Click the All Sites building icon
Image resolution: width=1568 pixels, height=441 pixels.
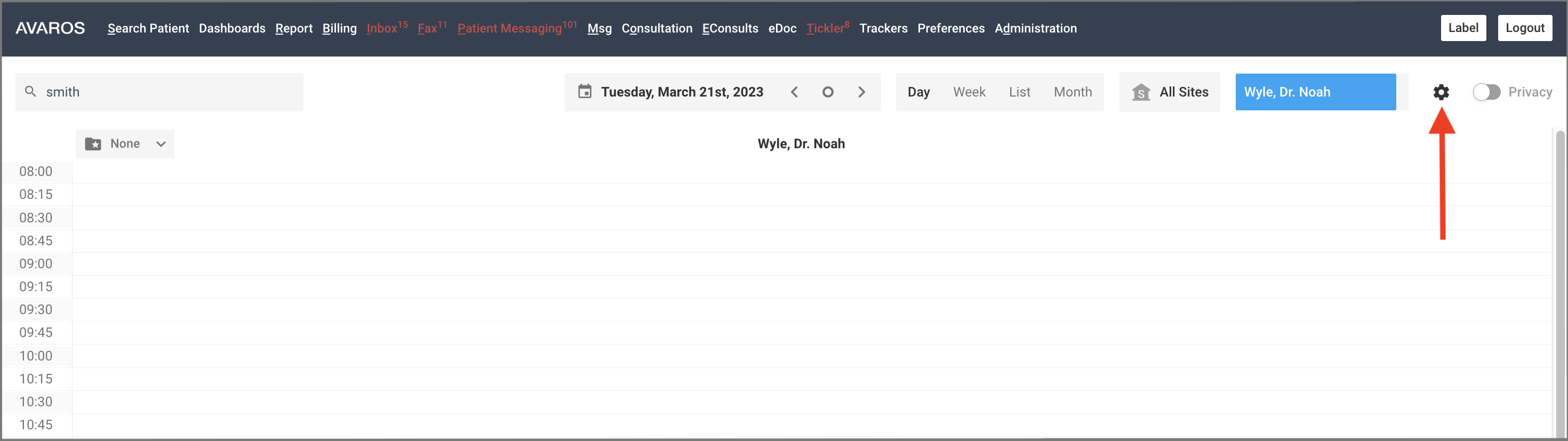(1141, 92)
